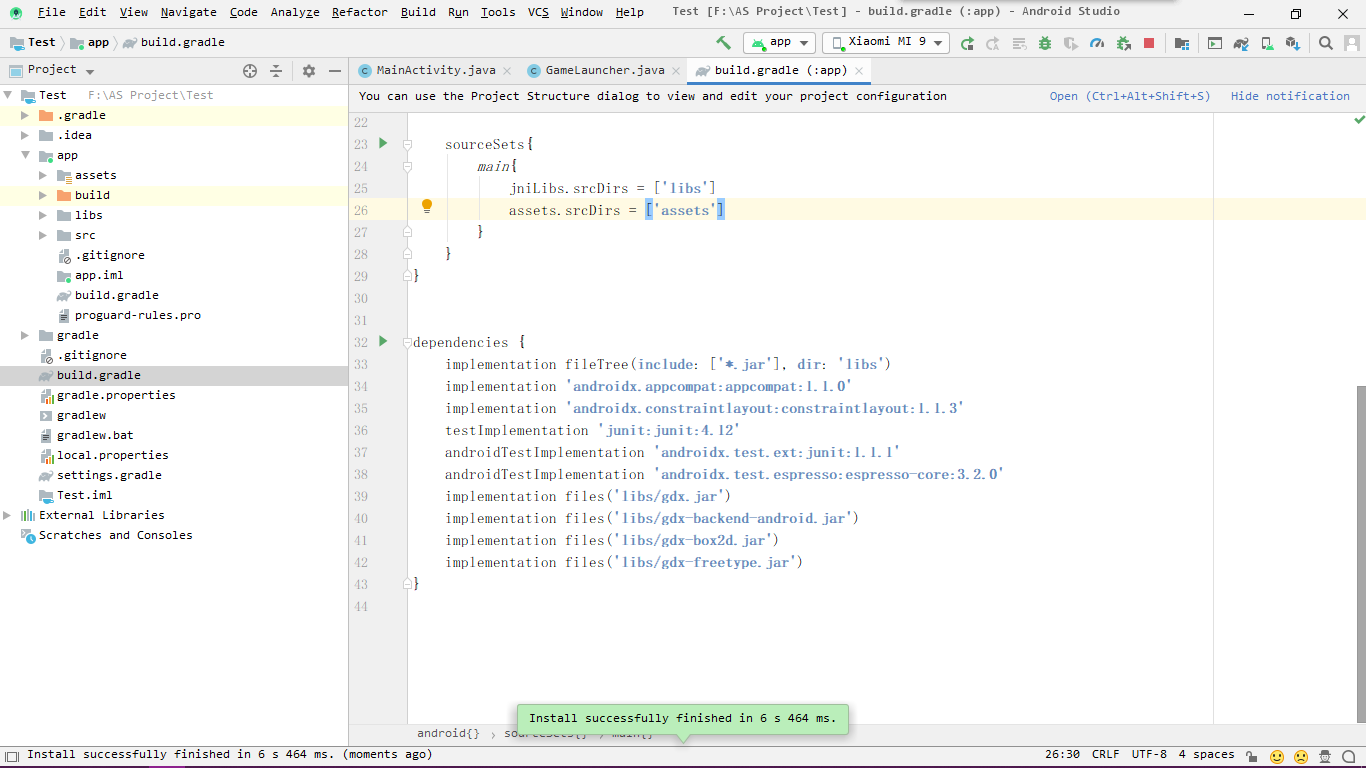This screenshot has height=768, width=1366.
Task: Open the File menu
Action: tap(51, 12)
